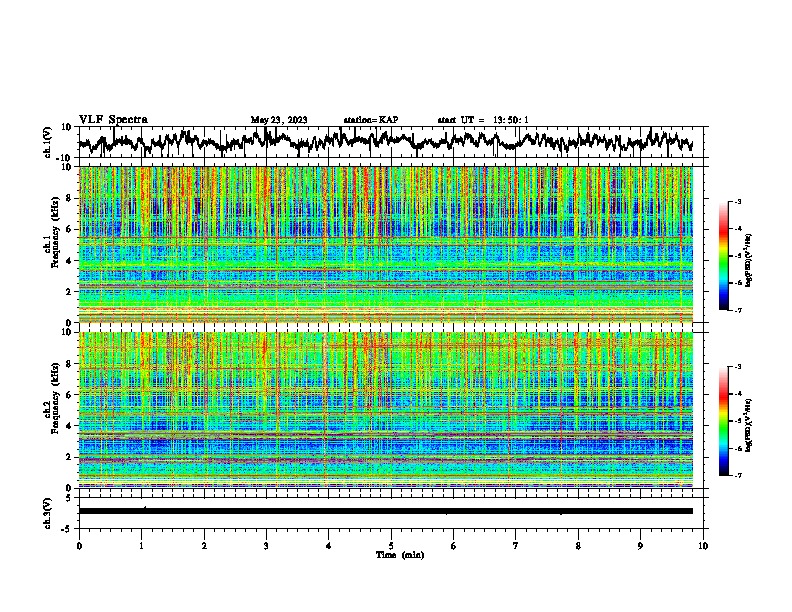This screenshot has height=612, width=792.
Task: Click the 2 kHz tick of ch.1 spectrogram
Action: click(x=69, y=291)
